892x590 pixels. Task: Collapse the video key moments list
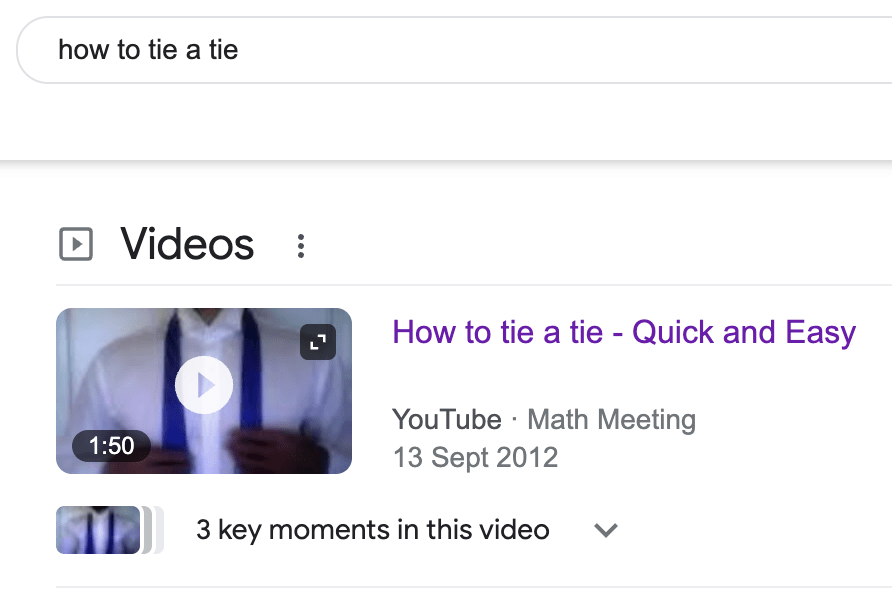(x=606, y=530)
